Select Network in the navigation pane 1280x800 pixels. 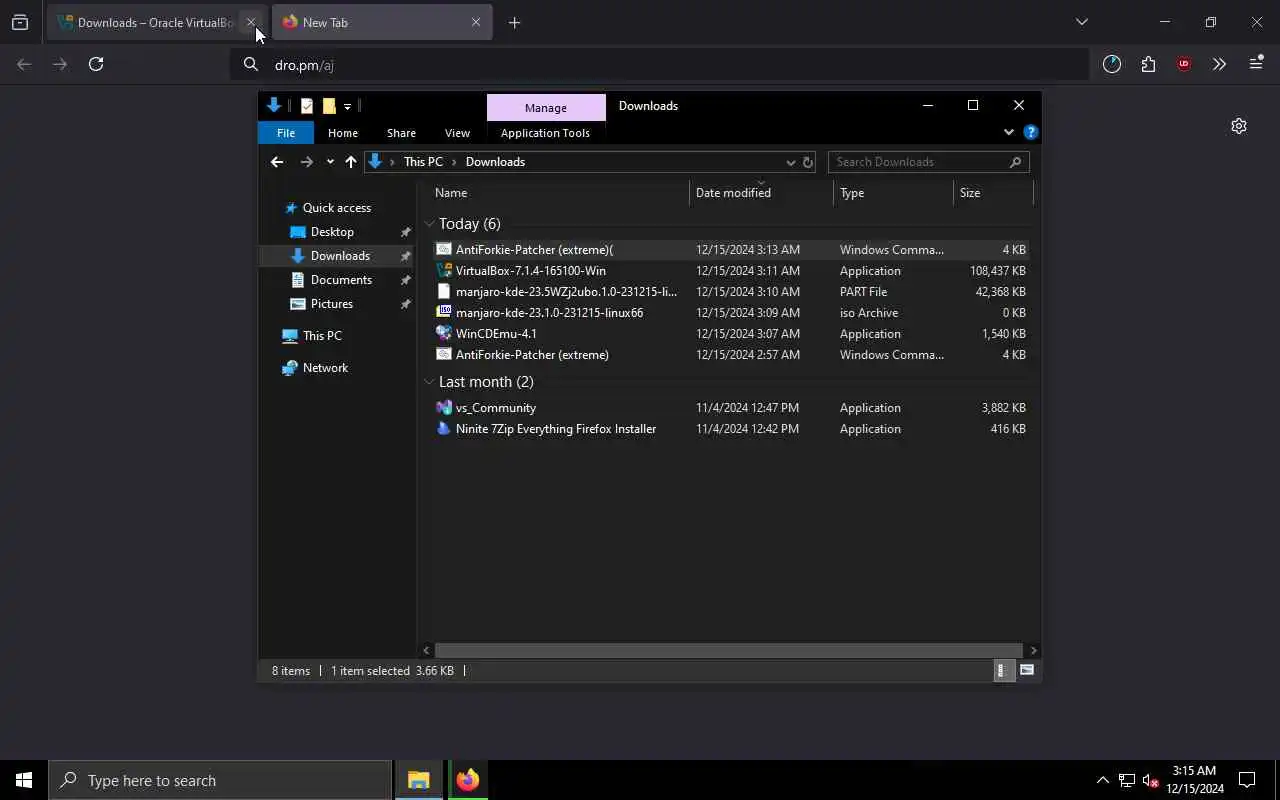click(x=325, y=368)
